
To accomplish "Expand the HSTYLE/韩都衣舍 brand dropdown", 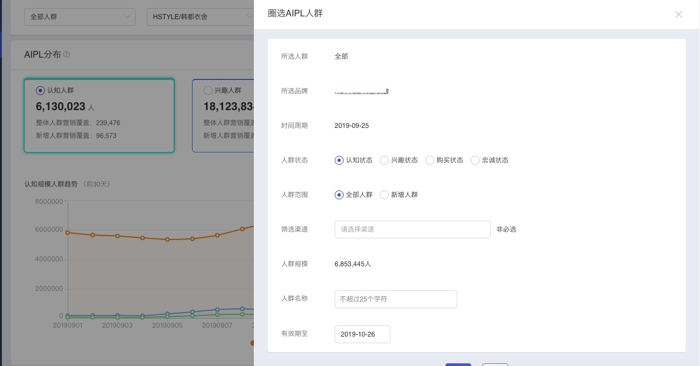I will coord(200,17).
